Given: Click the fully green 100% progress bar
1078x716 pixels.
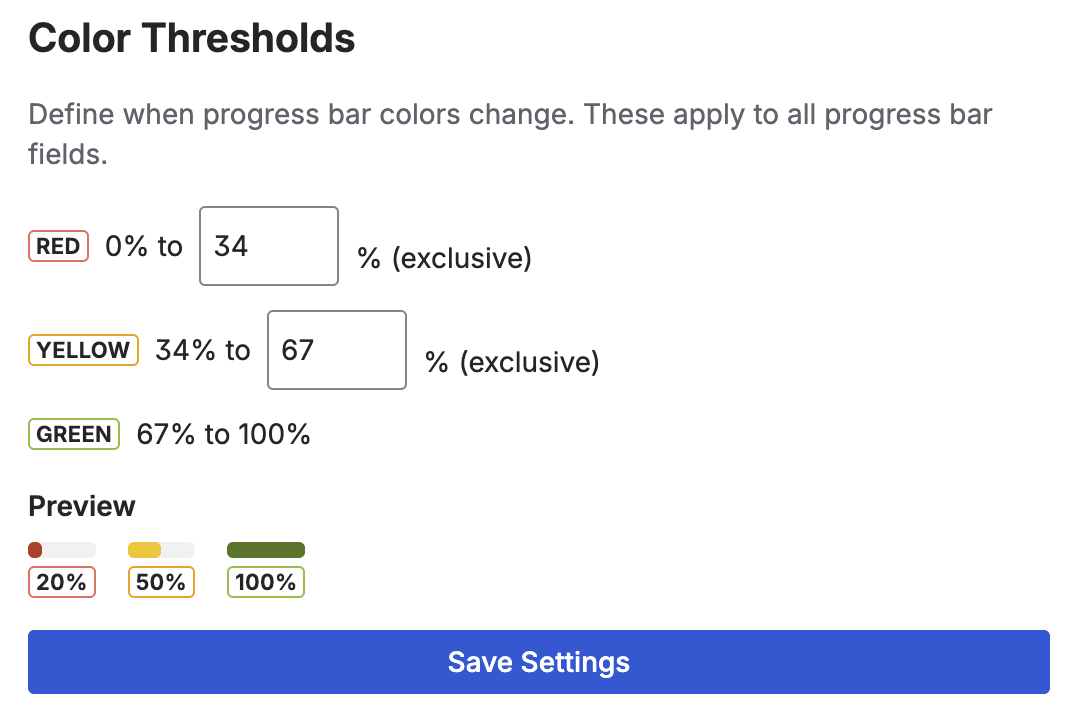Looking at the screenshot, I should pos(266,549).
